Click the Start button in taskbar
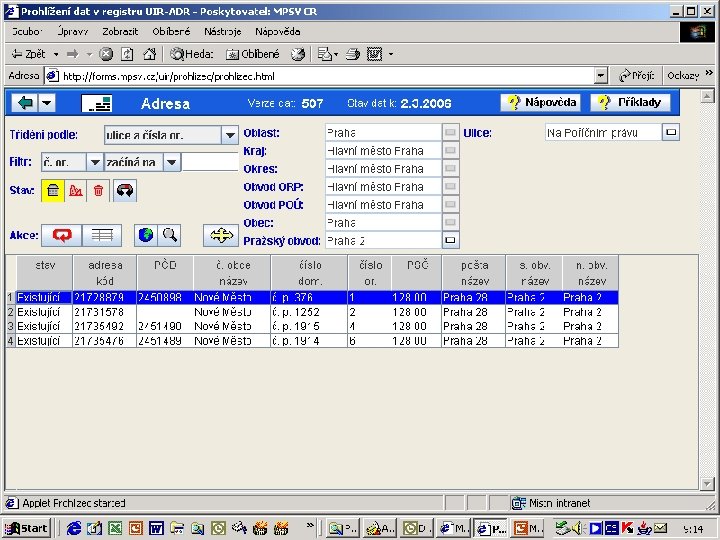This screenshot has height=540, width=720. click(27, 528)
